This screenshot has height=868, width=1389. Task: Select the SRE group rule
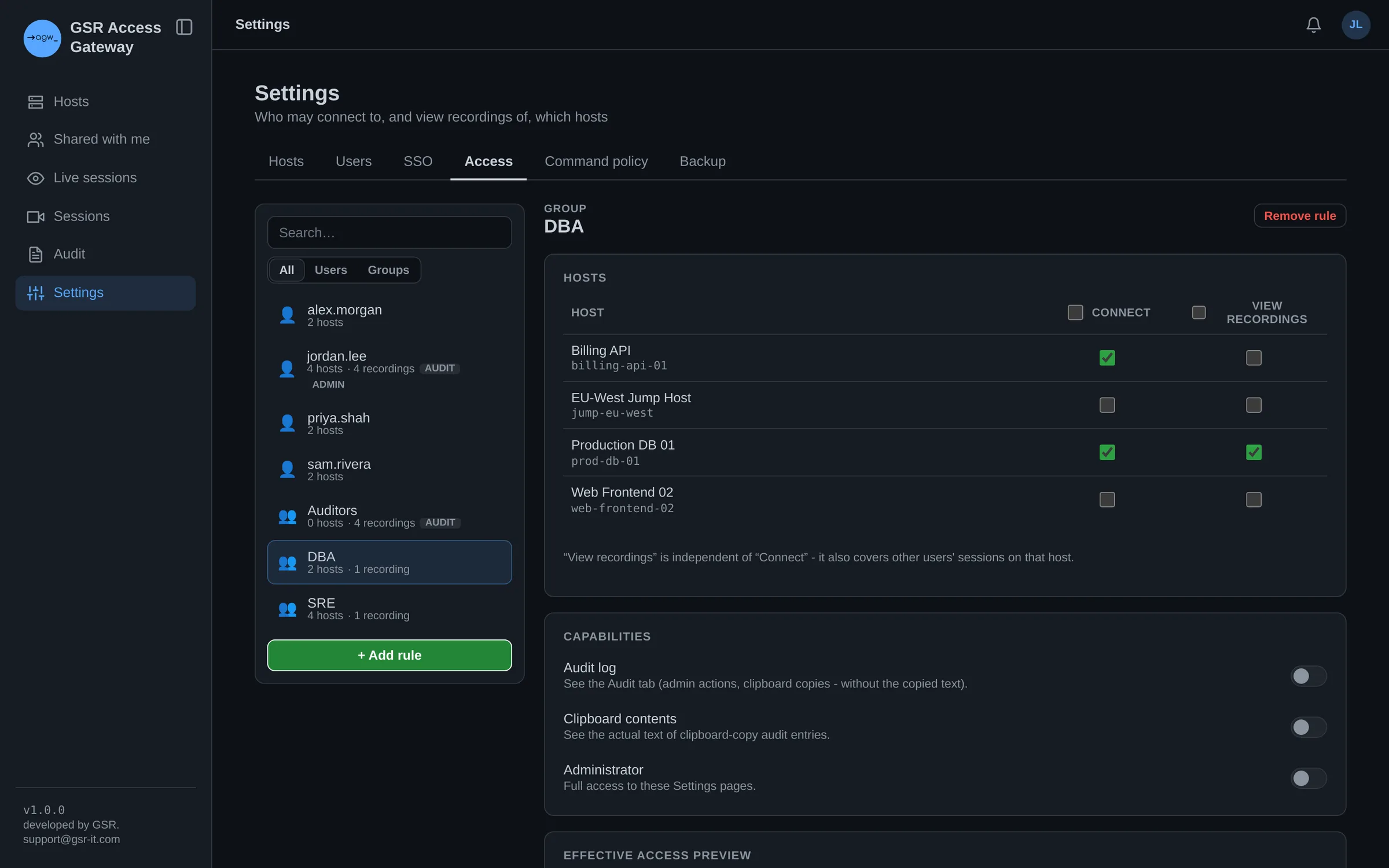pyautogui.click(x=389, y=609)
